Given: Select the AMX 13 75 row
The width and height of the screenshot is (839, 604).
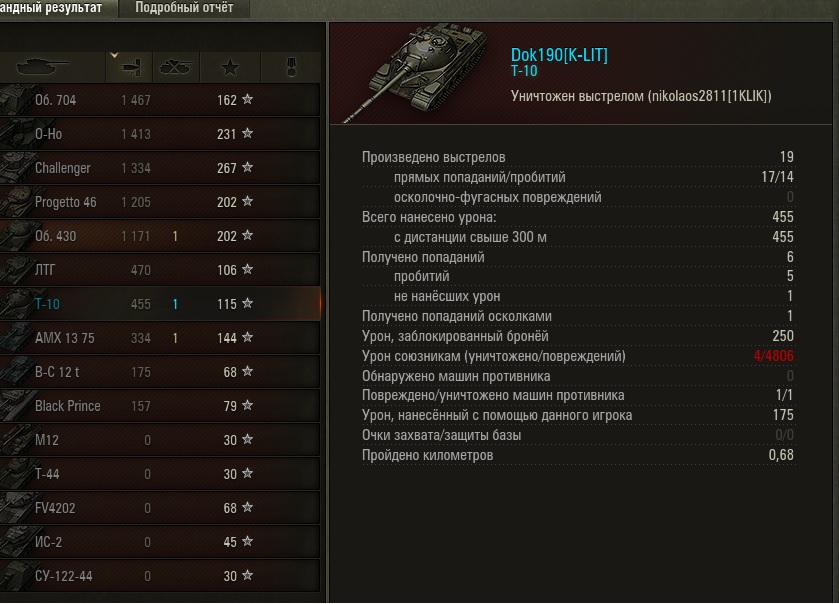Looking at the screenshot, I should click(159, 338).
